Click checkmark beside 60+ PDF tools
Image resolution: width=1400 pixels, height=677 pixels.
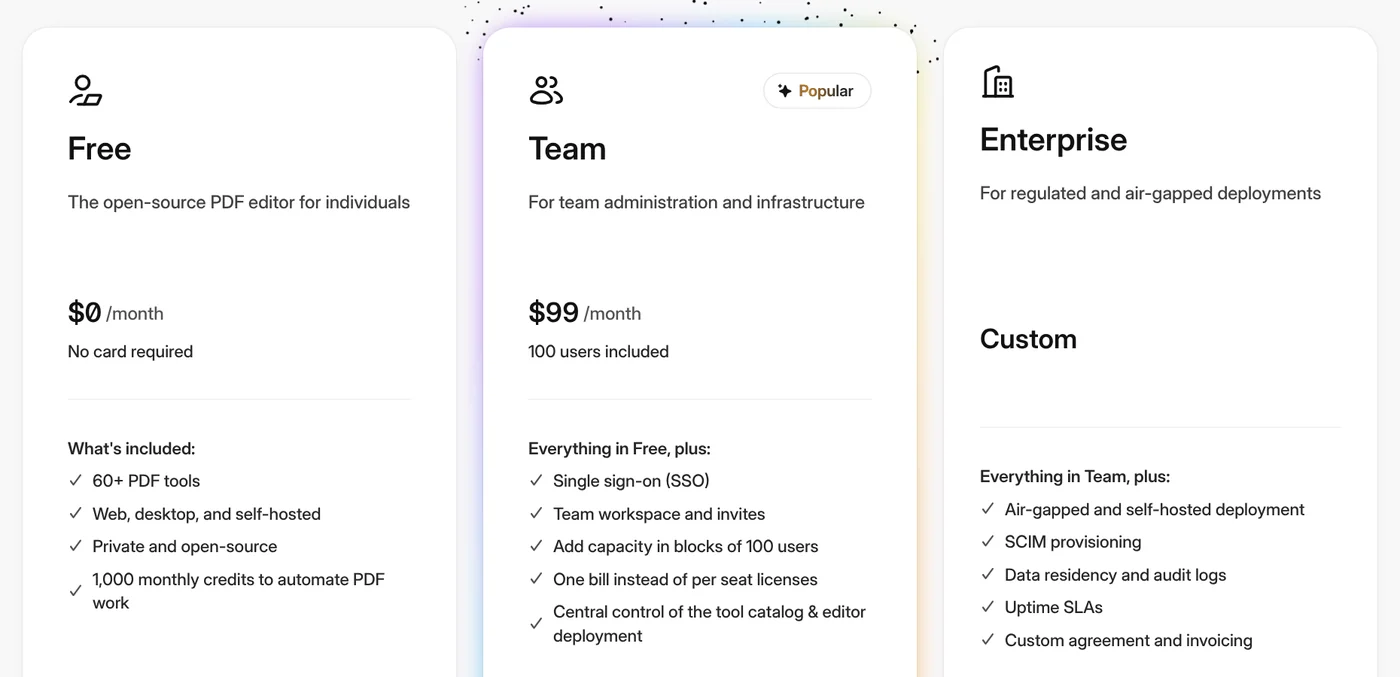pos(75,481)
